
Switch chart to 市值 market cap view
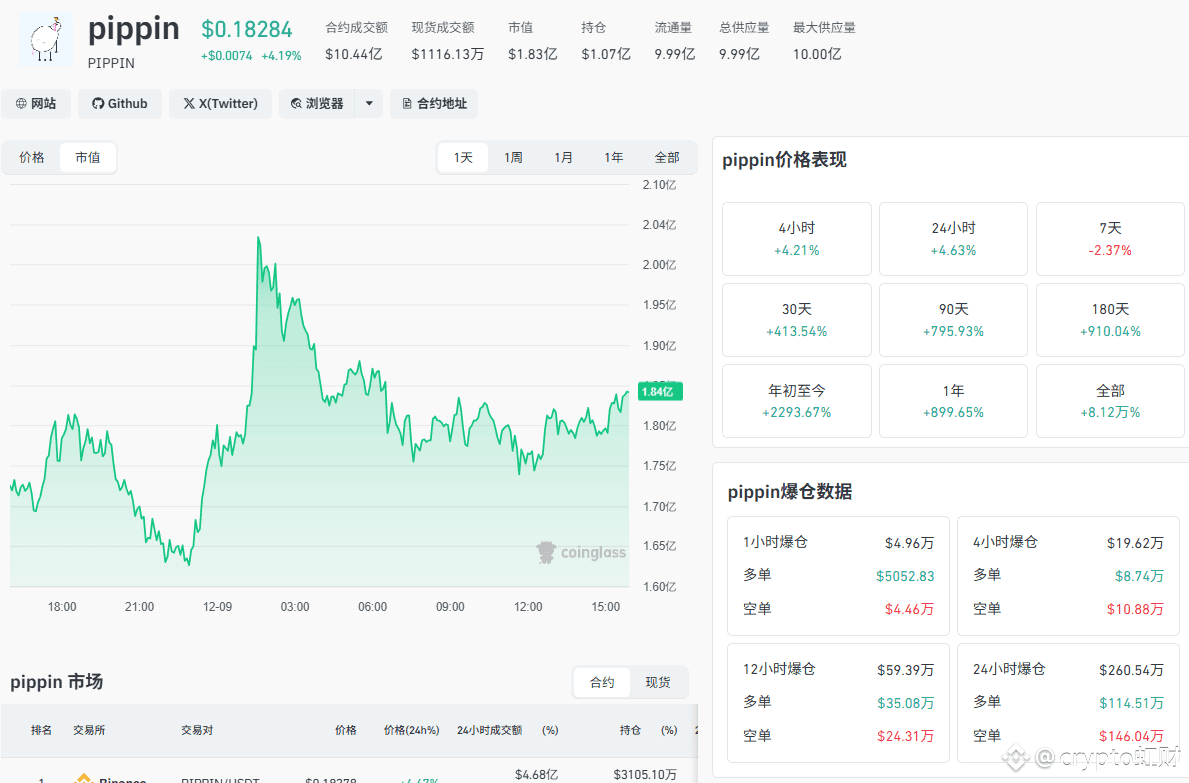[x=88, y=158]
